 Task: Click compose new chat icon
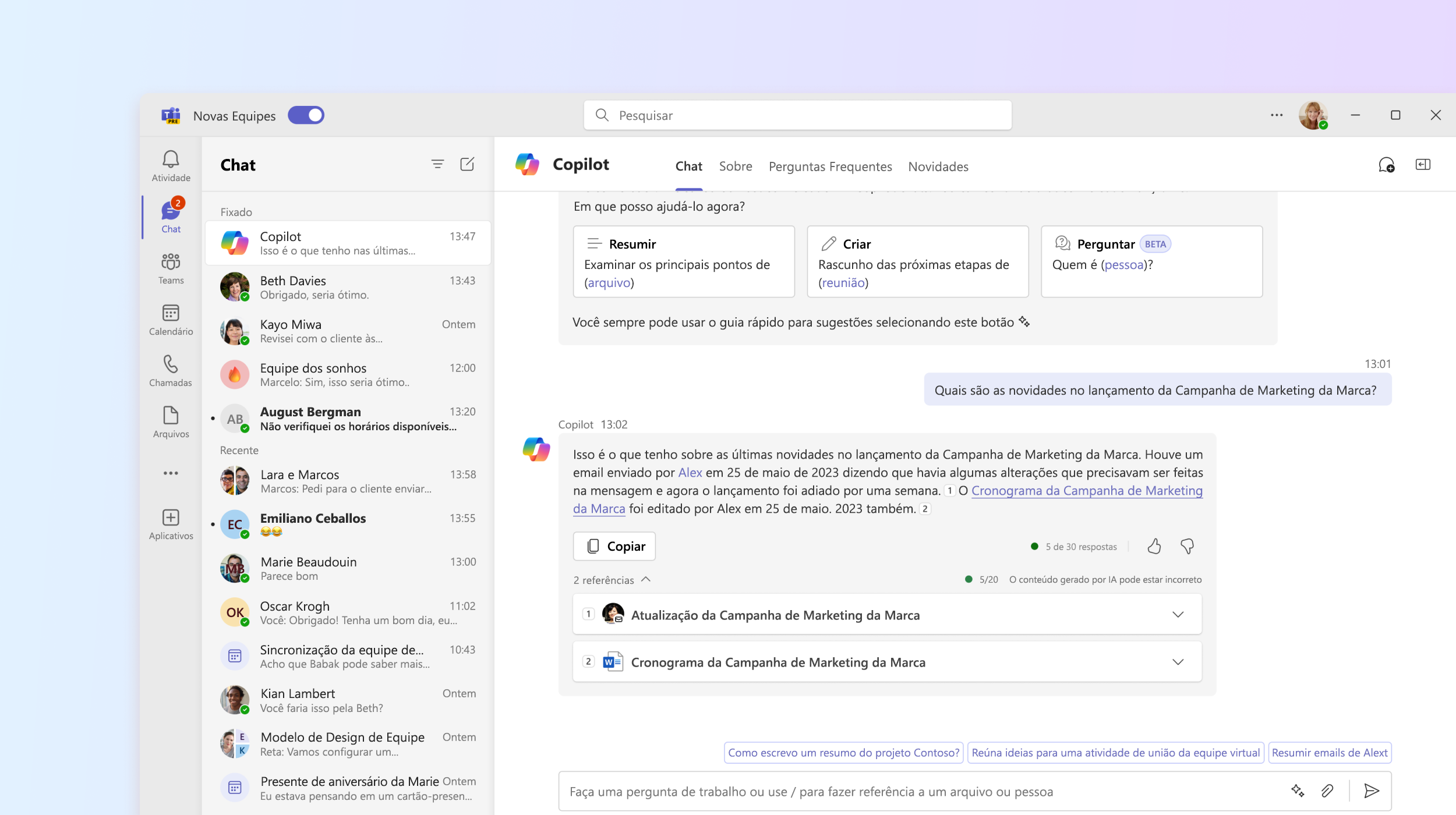click(x=467, y=164)
